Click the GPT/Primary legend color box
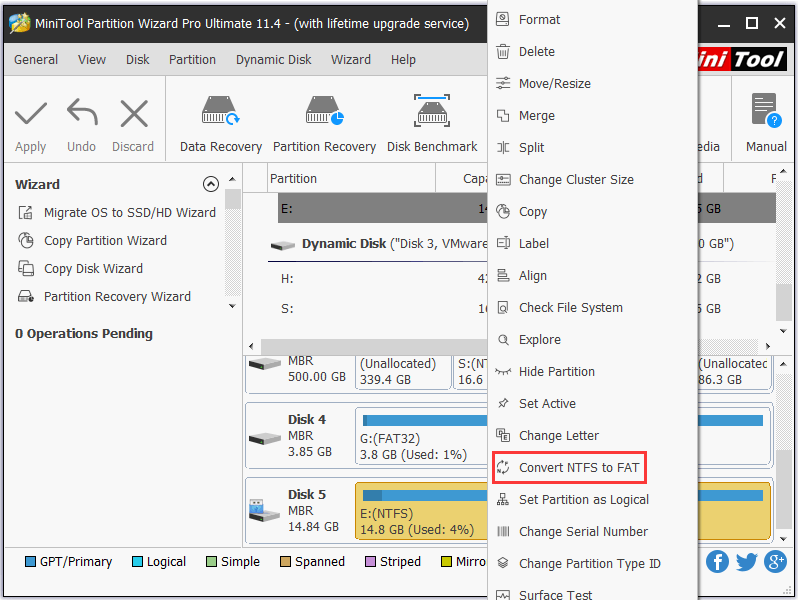798x600 pixels. click(x=31, y=561)
